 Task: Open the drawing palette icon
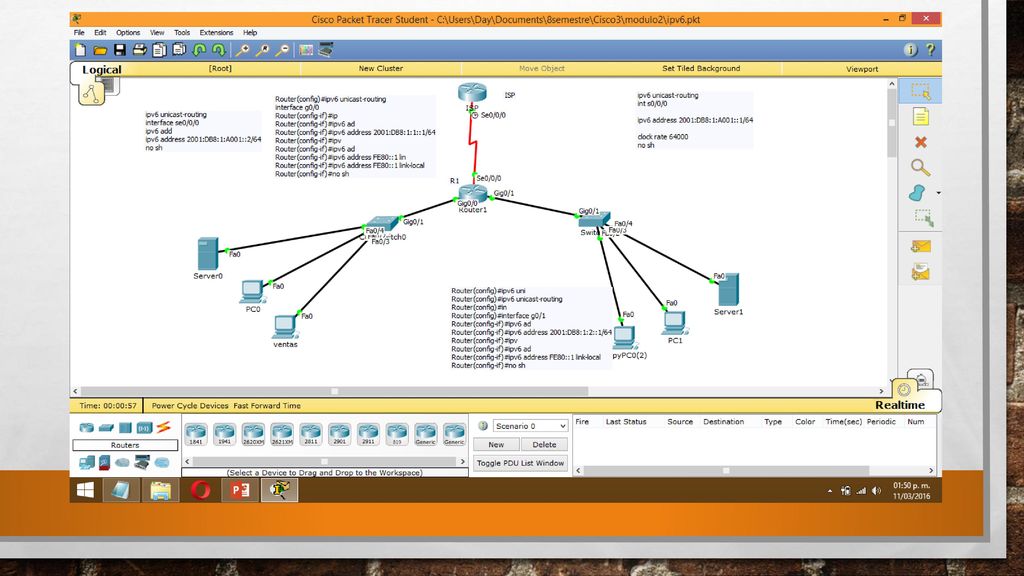tap(306, 50)
